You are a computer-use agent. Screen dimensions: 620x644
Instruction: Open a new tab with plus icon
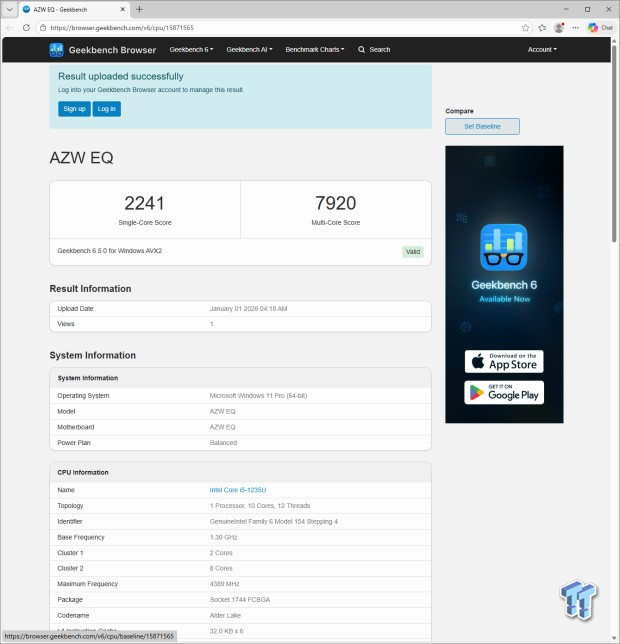coord(139,9)
